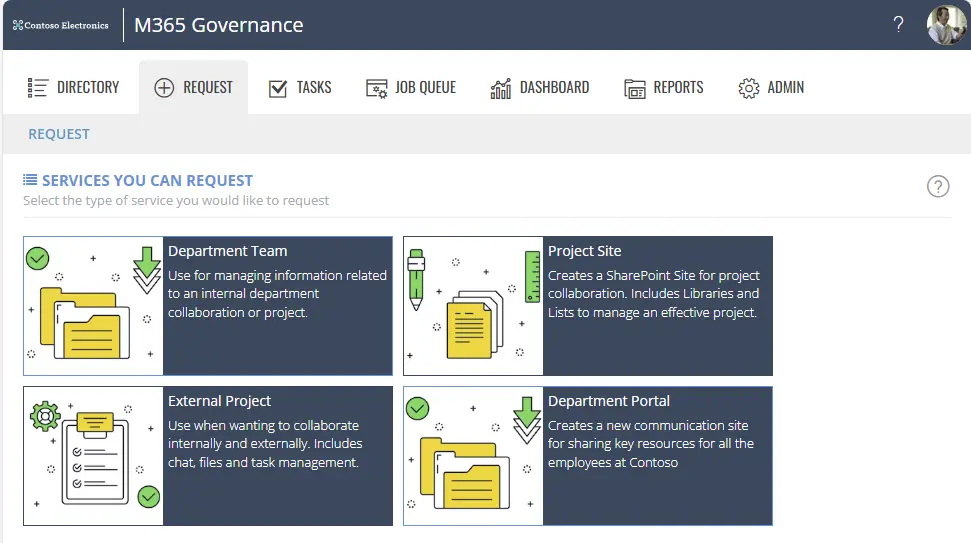Click the circled help icon beside services
971x543 pixels.
point(938,186)
